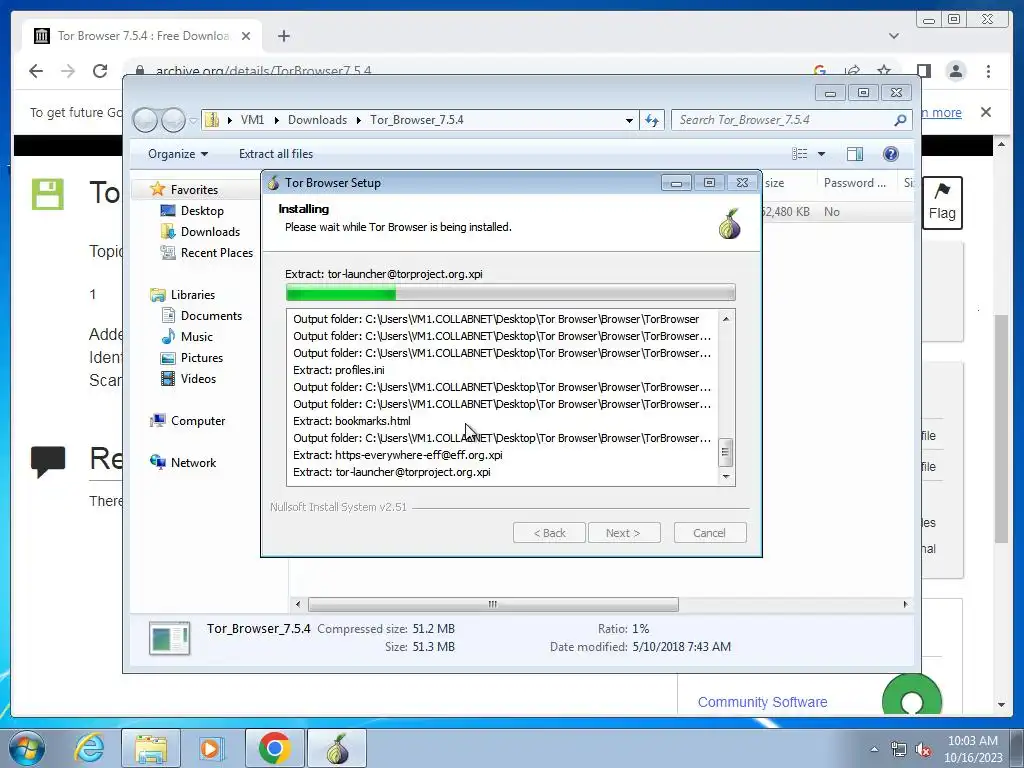The height and width of the screenshot is (768, 1024).
Task: Show hidden tray icons arrow
Action: pos(874,750)
